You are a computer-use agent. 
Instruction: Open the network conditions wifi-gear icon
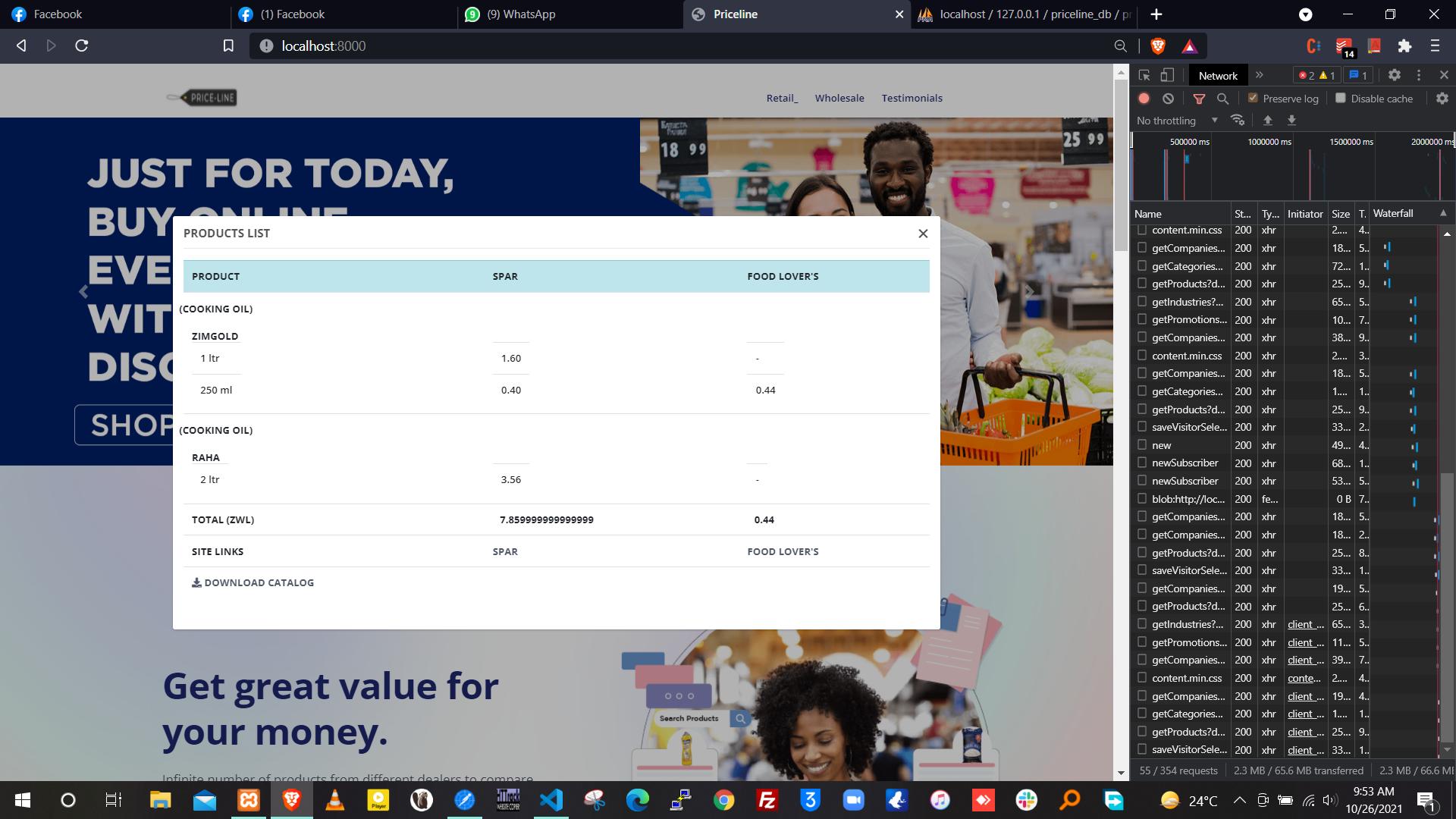1238,120
